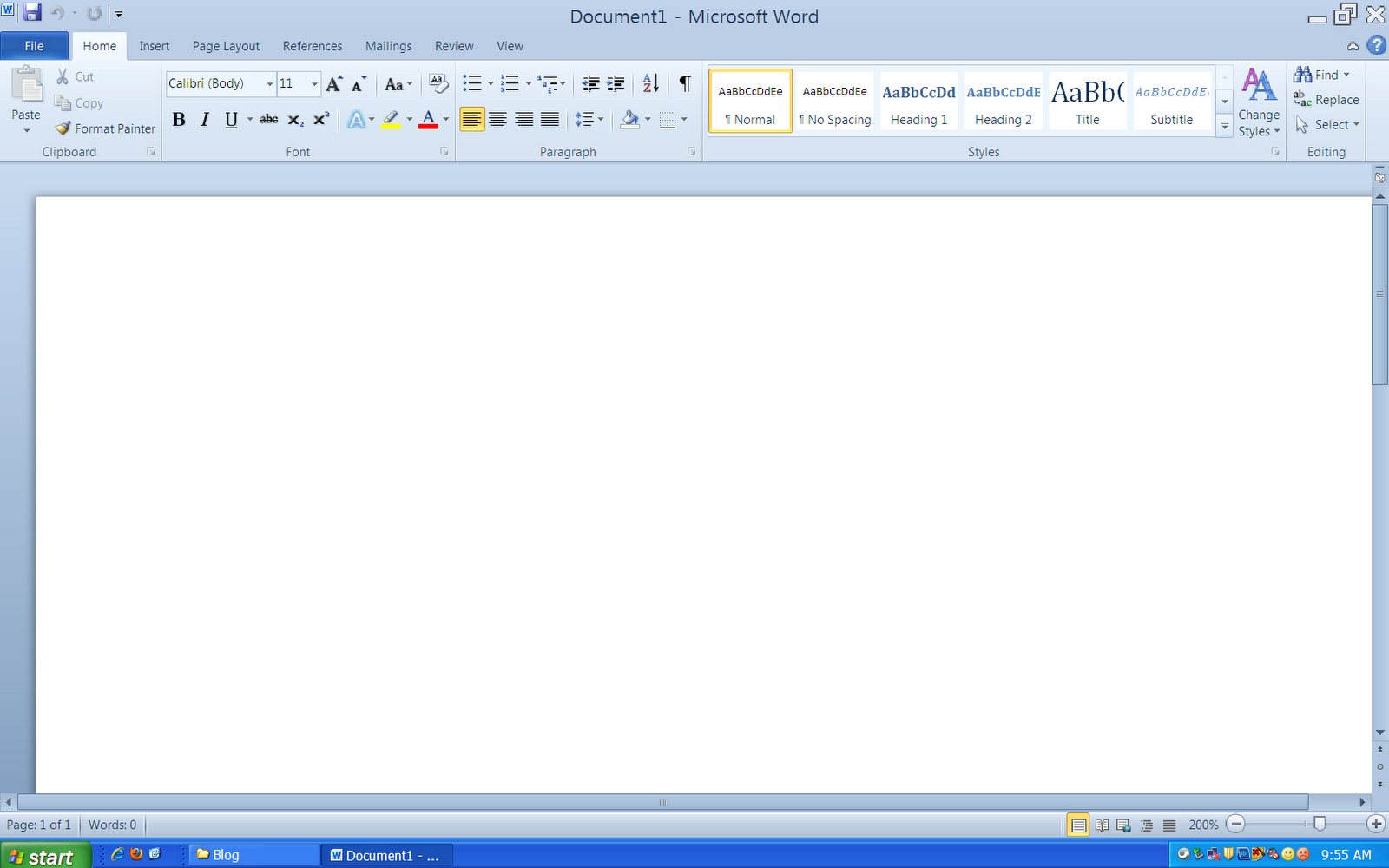Click the Undo arrow icon
Viewport: 1389px width, 868px height.
click(57, 13)
